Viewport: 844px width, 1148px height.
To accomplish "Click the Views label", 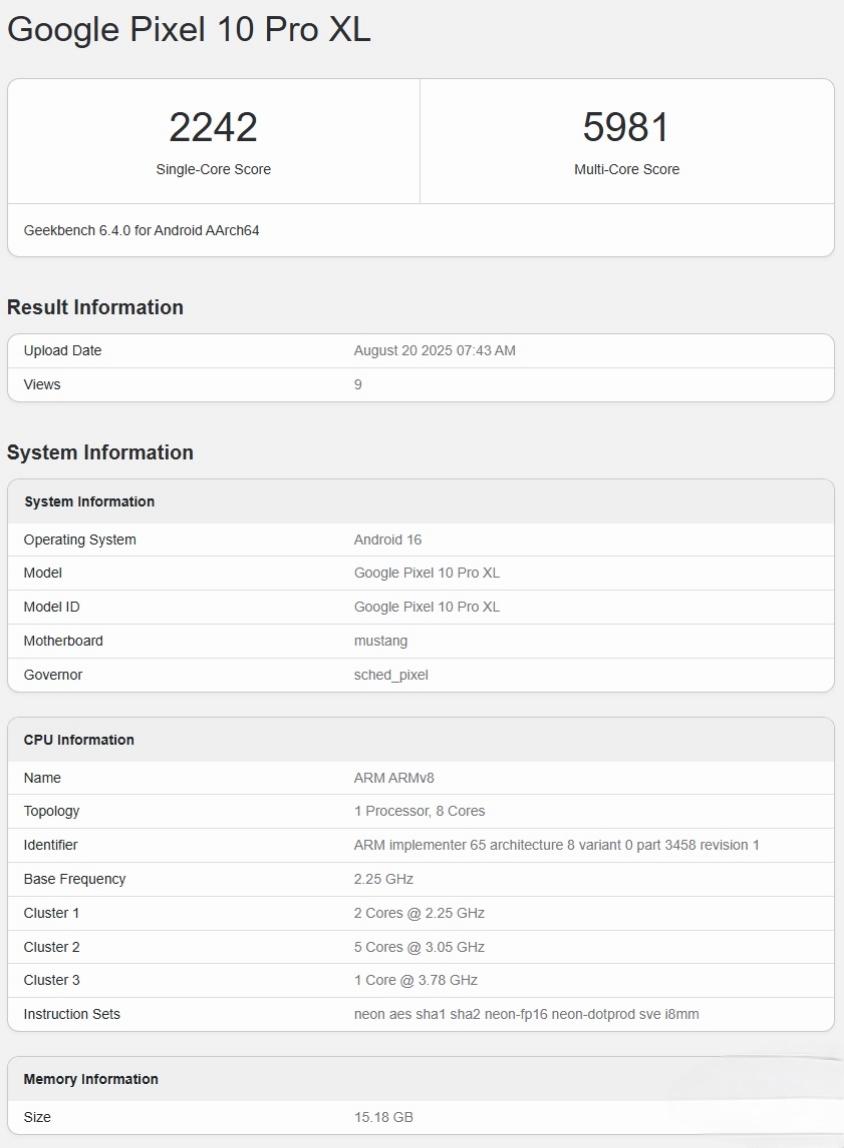I will click(42, 384).
